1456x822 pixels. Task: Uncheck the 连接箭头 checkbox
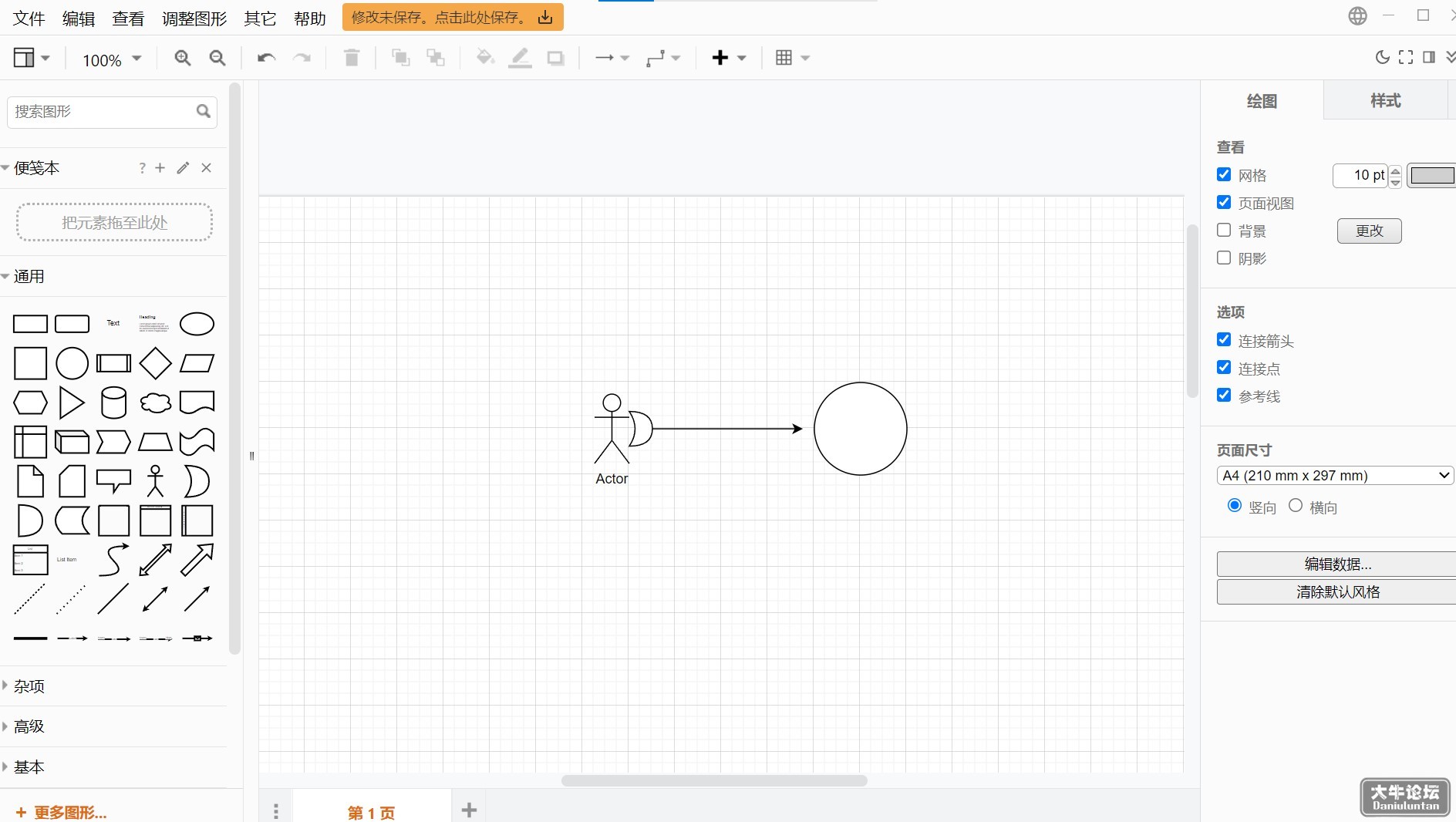pyautogui.click(x=1224, y=339)
